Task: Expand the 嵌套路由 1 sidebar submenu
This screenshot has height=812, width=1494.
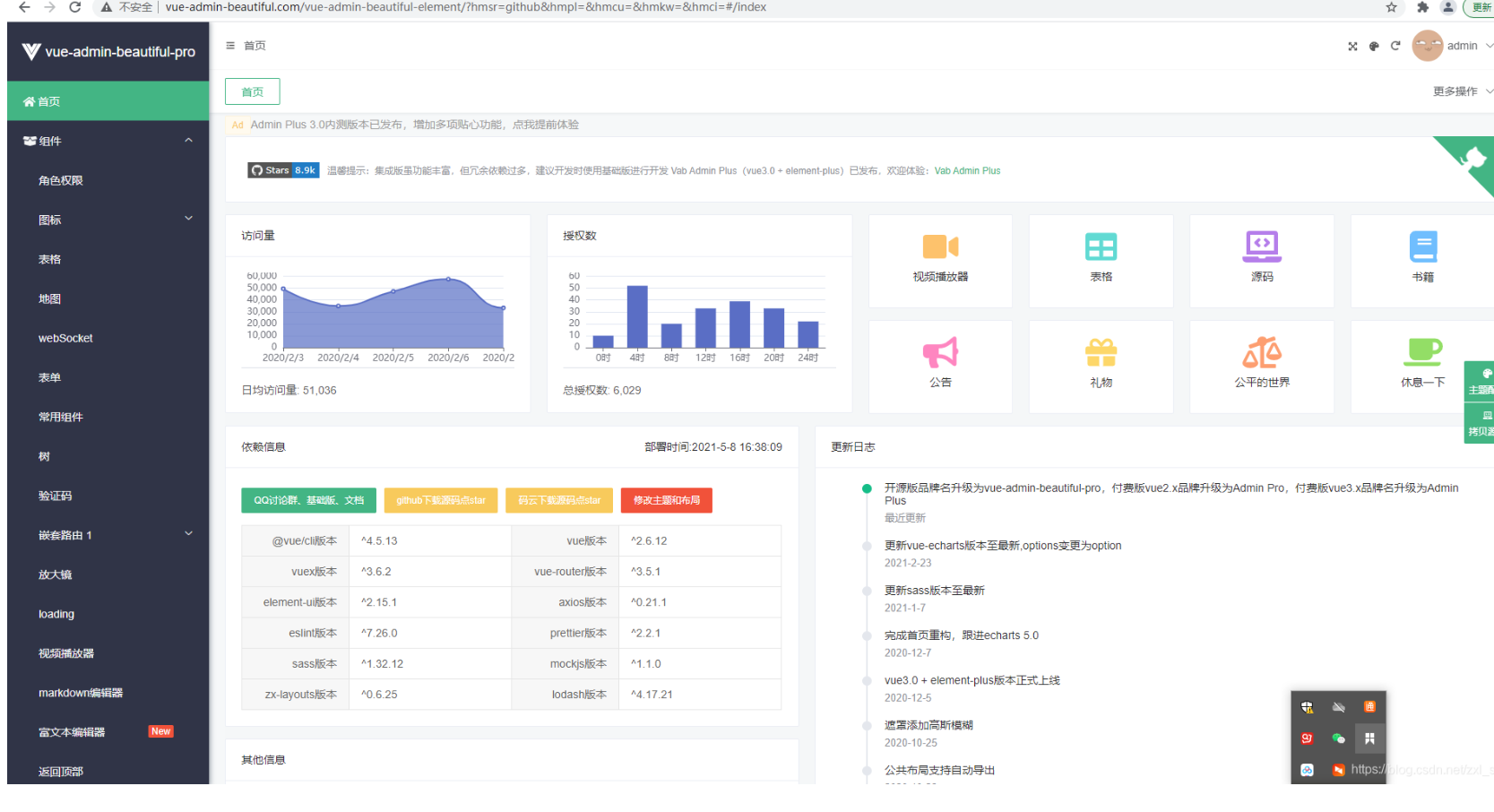Action: 108,535
